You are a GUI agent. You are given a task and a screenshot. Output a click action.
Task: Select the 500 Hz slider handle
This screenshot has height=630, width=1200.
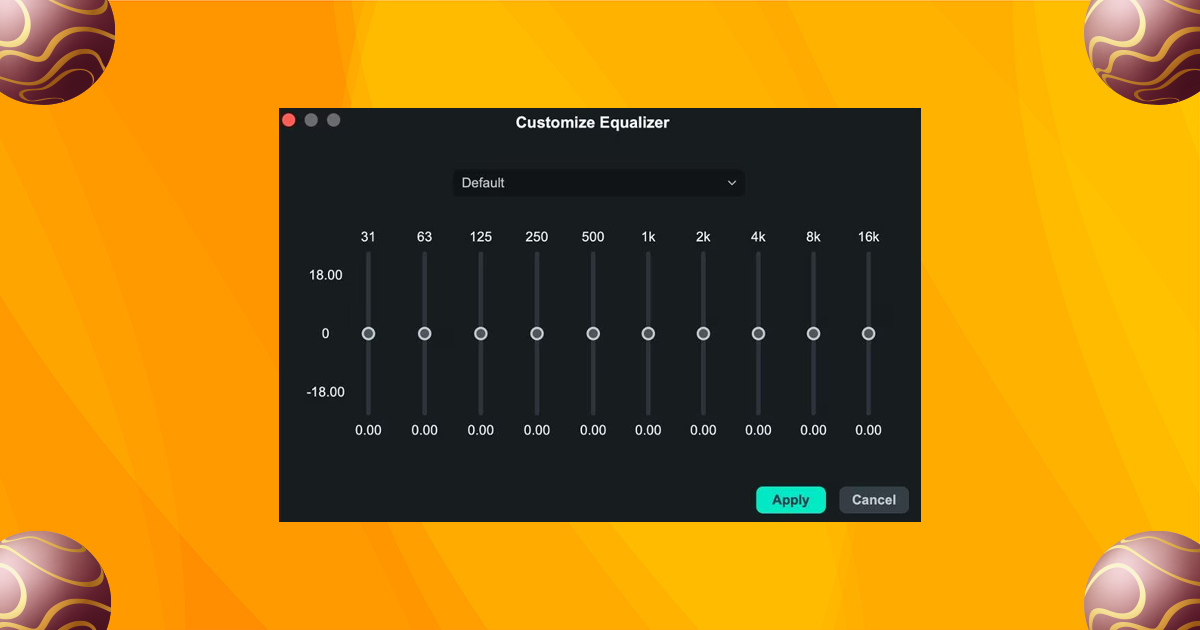pos(592,333)
